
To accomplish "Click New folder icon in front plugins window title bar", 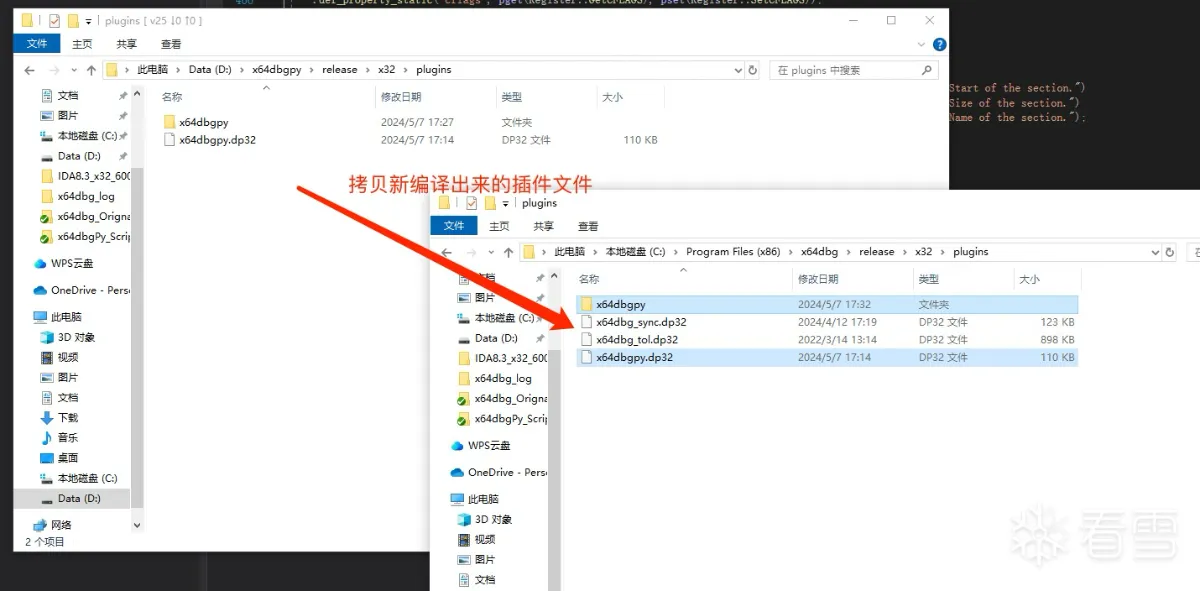I will [490, 203].
